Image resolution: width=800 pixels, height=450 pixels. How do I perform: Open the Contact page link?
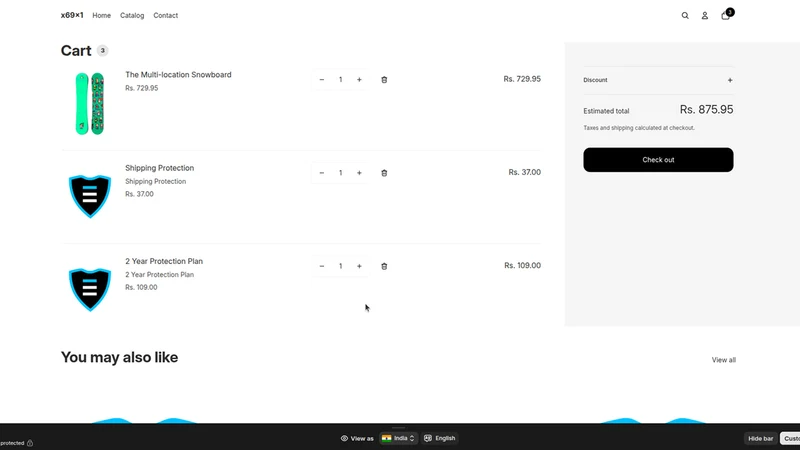166,16
